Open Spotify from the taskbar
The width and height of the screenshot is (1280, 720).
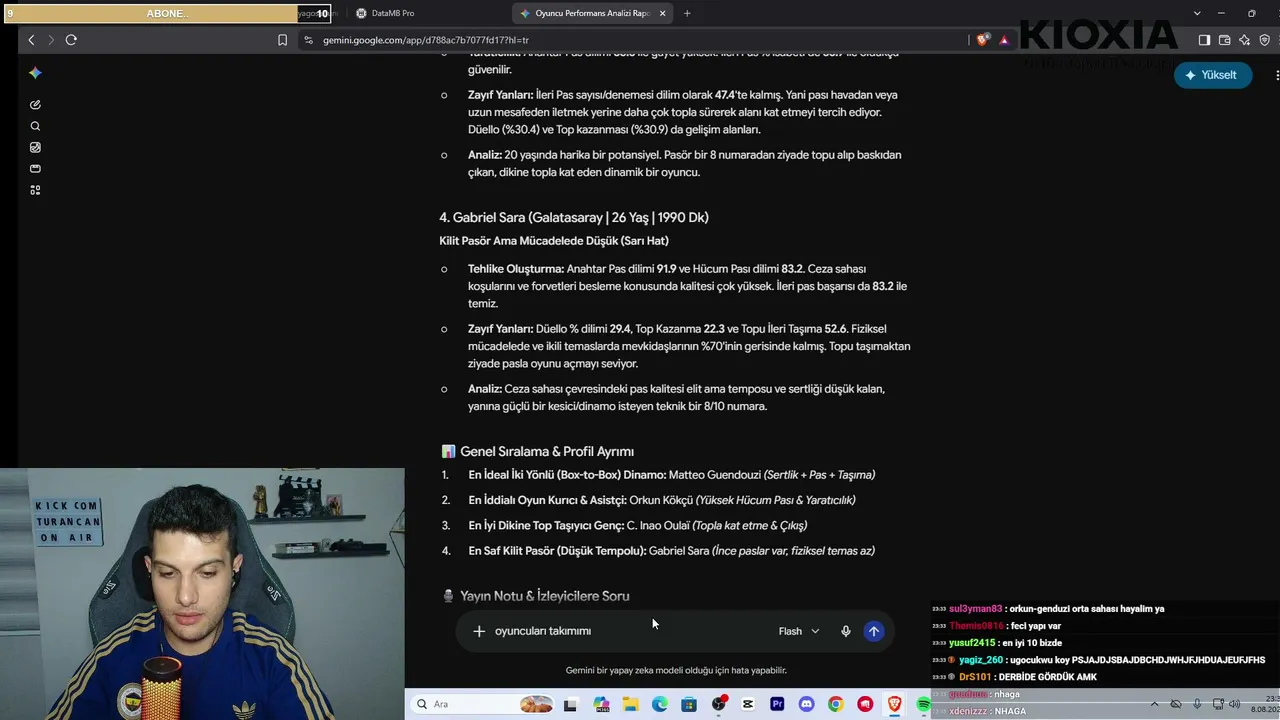[x=924, y=704]
